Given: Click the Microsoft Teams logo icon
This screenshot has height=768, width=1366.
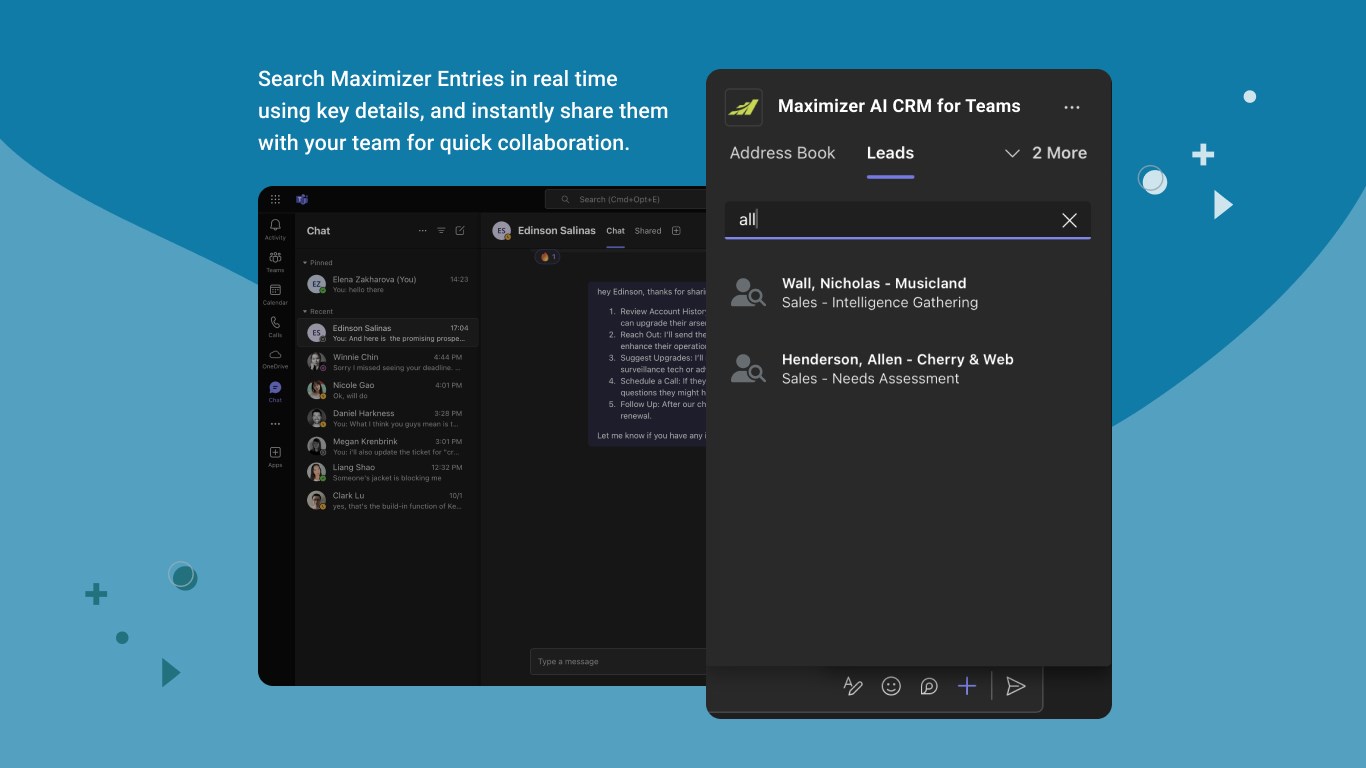Looking at the screenshot, I should point(301,199).
